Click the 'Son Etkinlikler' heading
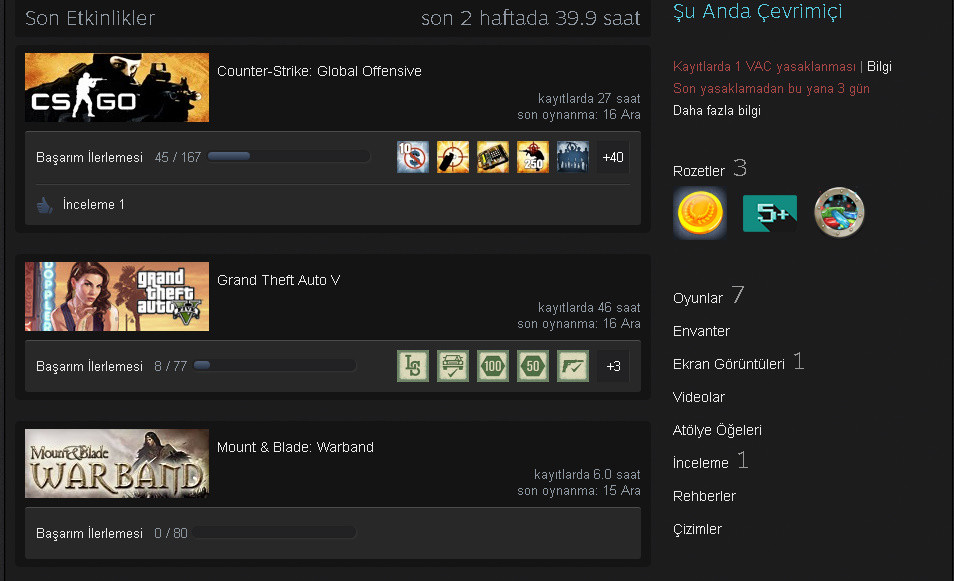The height and width of the screenshot is (581, 954). [90, 18]
